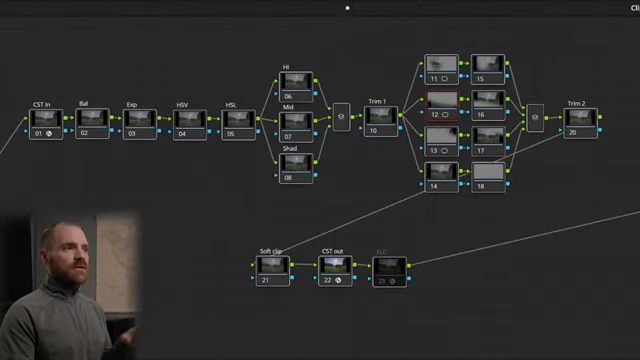Click the blue key output of node 21

click(x=292, y=278)
